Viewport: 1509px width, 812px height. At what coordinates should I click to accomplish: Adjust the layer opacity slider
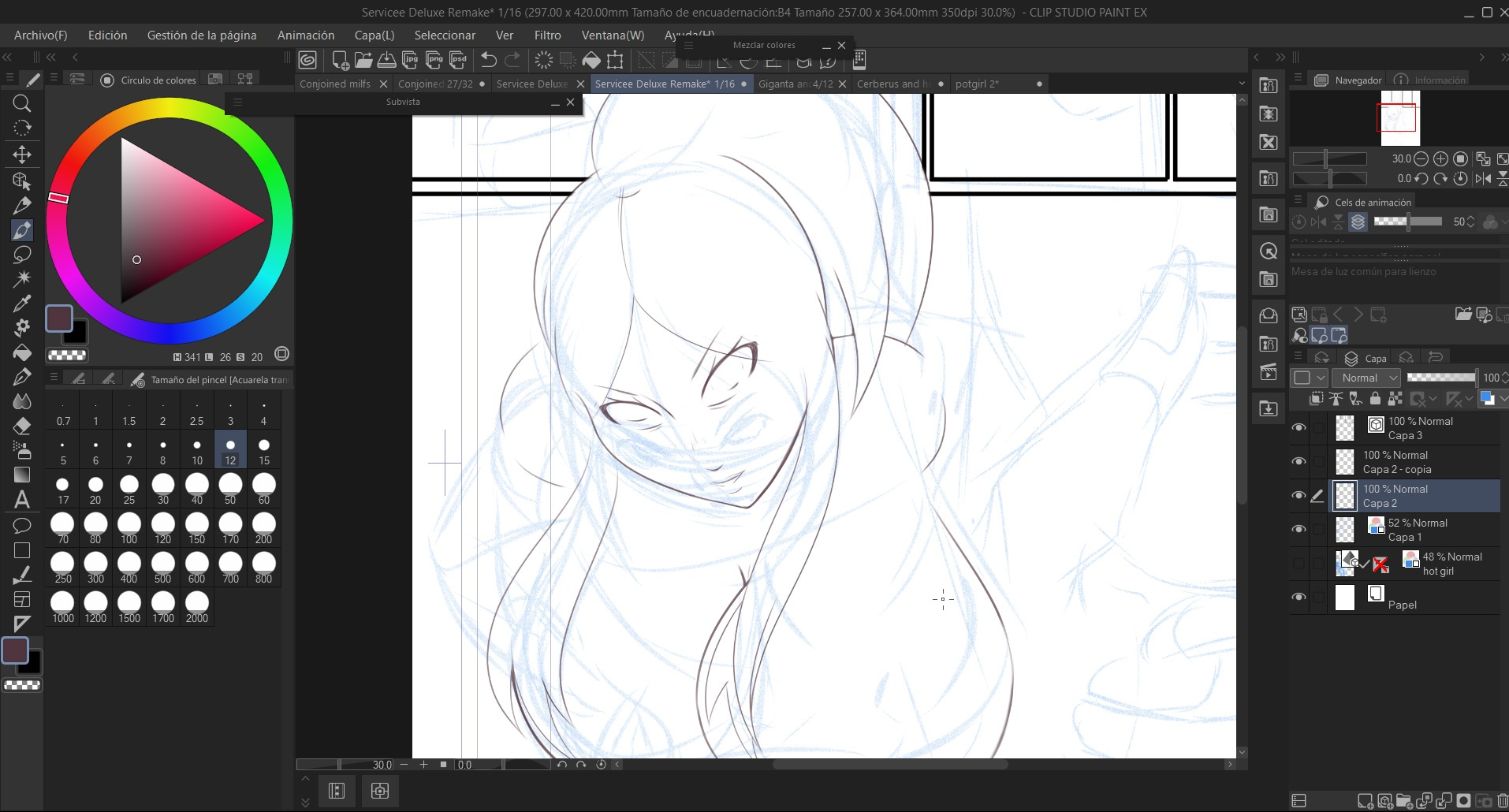1441,378
